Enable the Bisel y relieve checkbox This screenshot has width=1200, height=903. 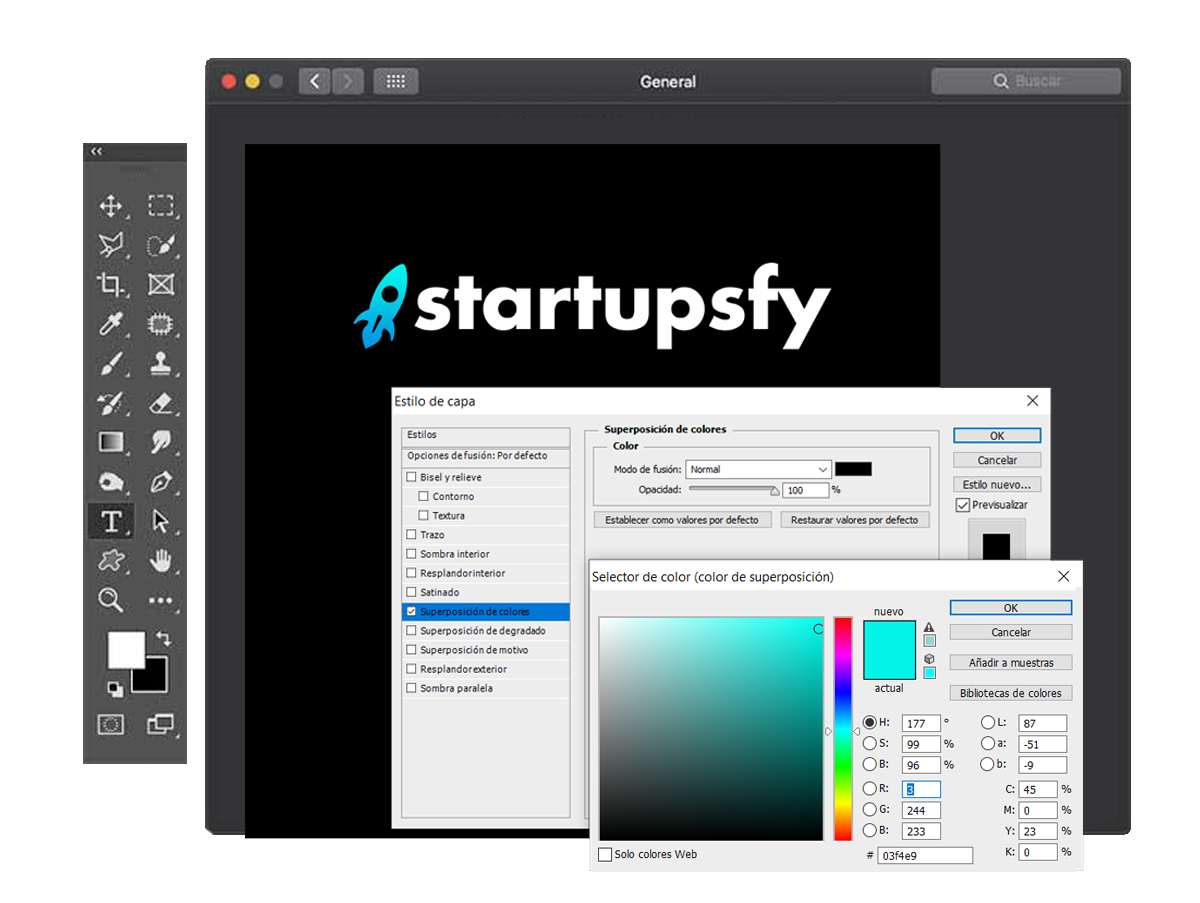(x=412, y=478)
